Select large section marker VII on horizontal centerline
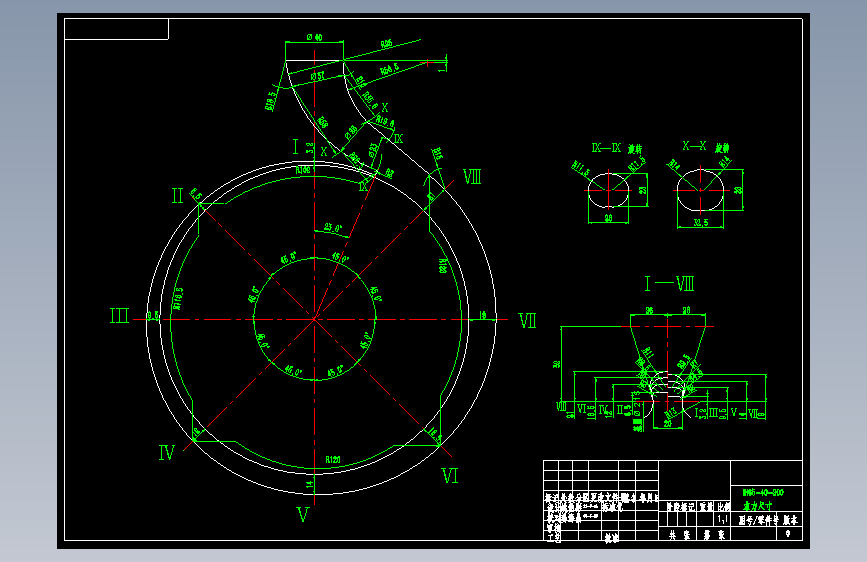The height and width of the screenshot is (562, 867). pyautogui.click(x=527, y=321)
